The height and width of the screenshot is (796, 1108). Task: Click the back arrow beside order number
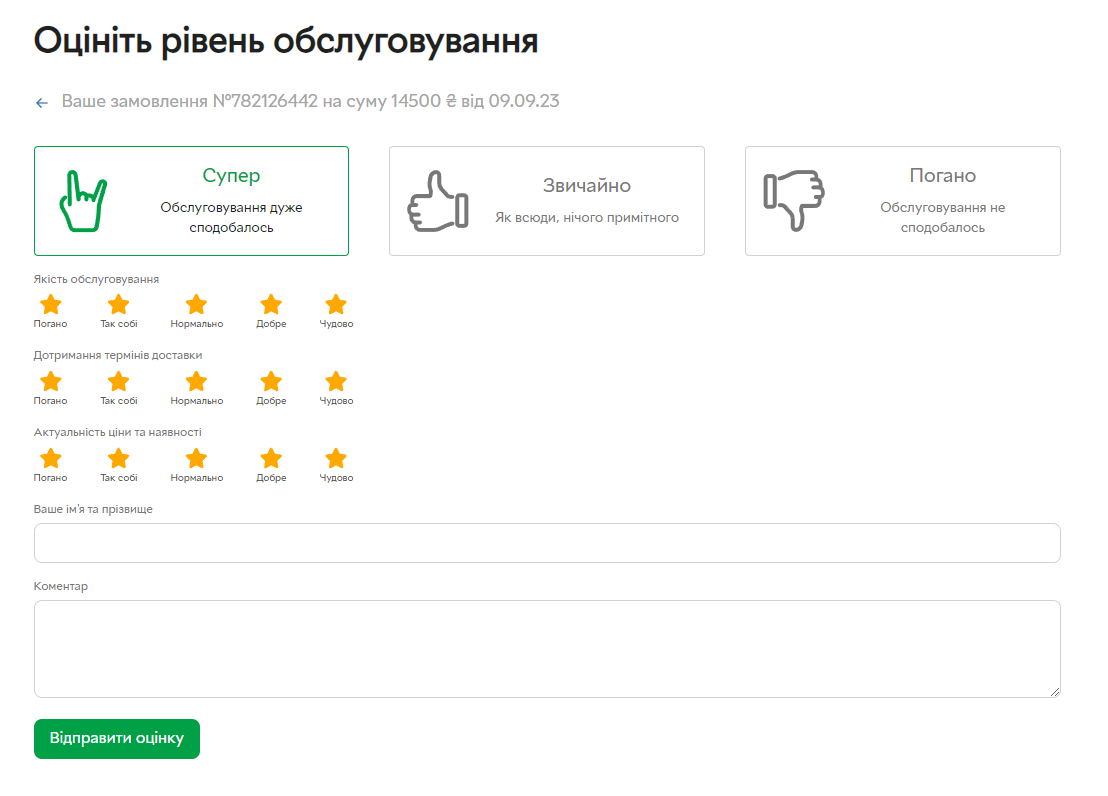point(42,102)
